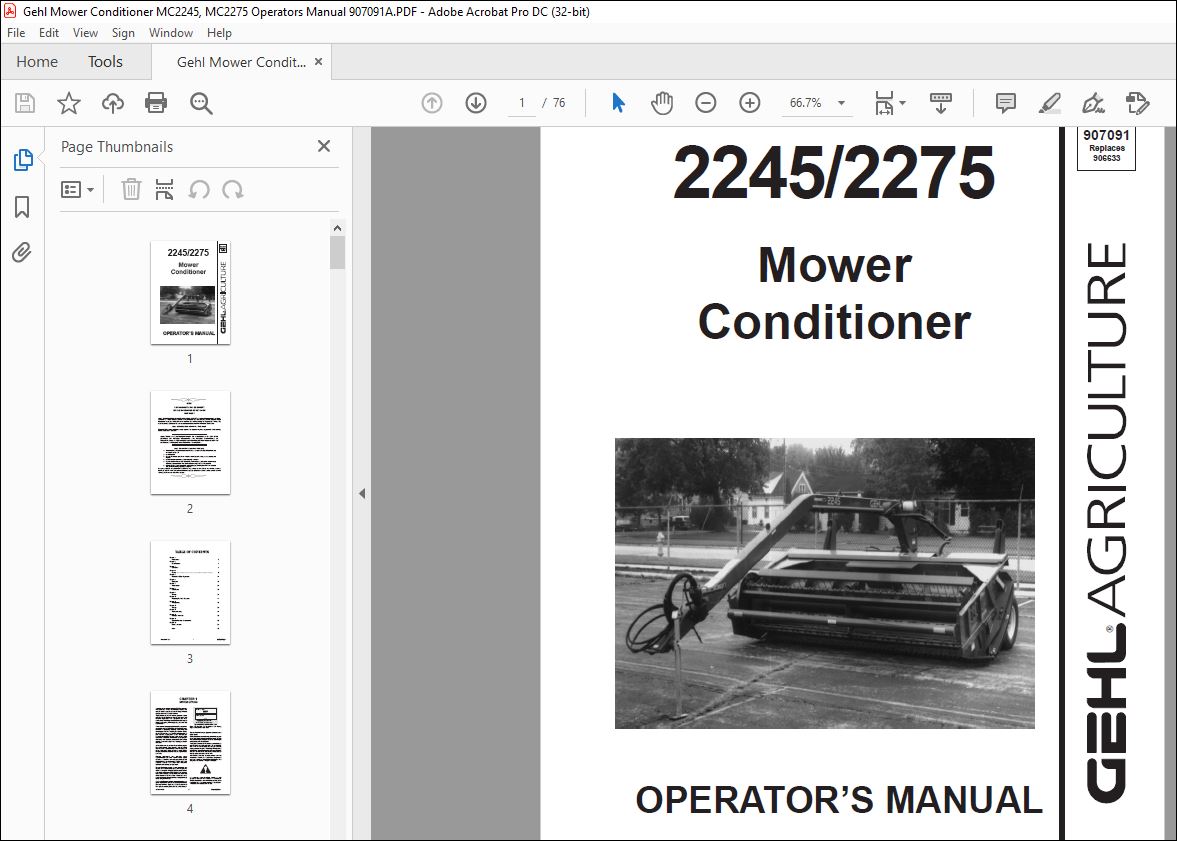1177x841 pixels.
Task: Open the File menu
Action: 16,33
